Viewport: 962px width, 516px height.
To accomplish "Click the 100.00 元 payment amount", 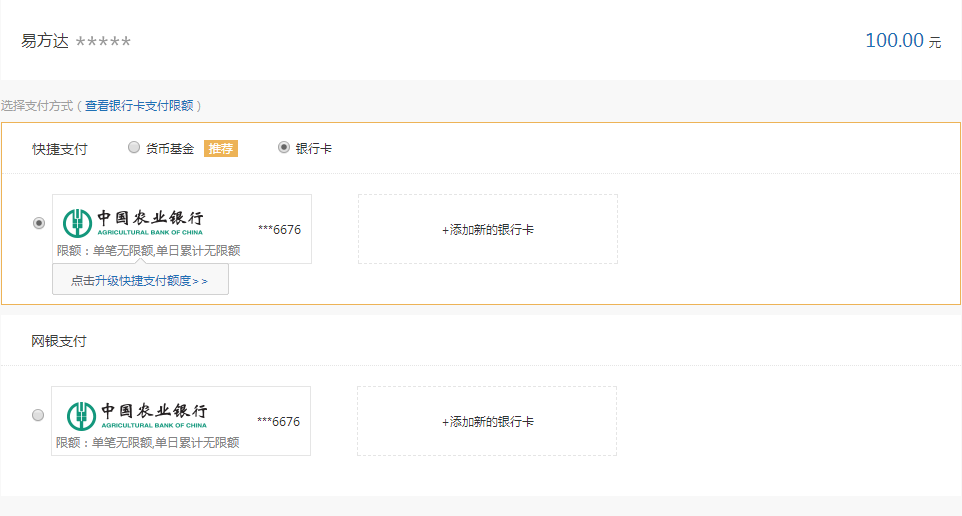I will point(902,41).
